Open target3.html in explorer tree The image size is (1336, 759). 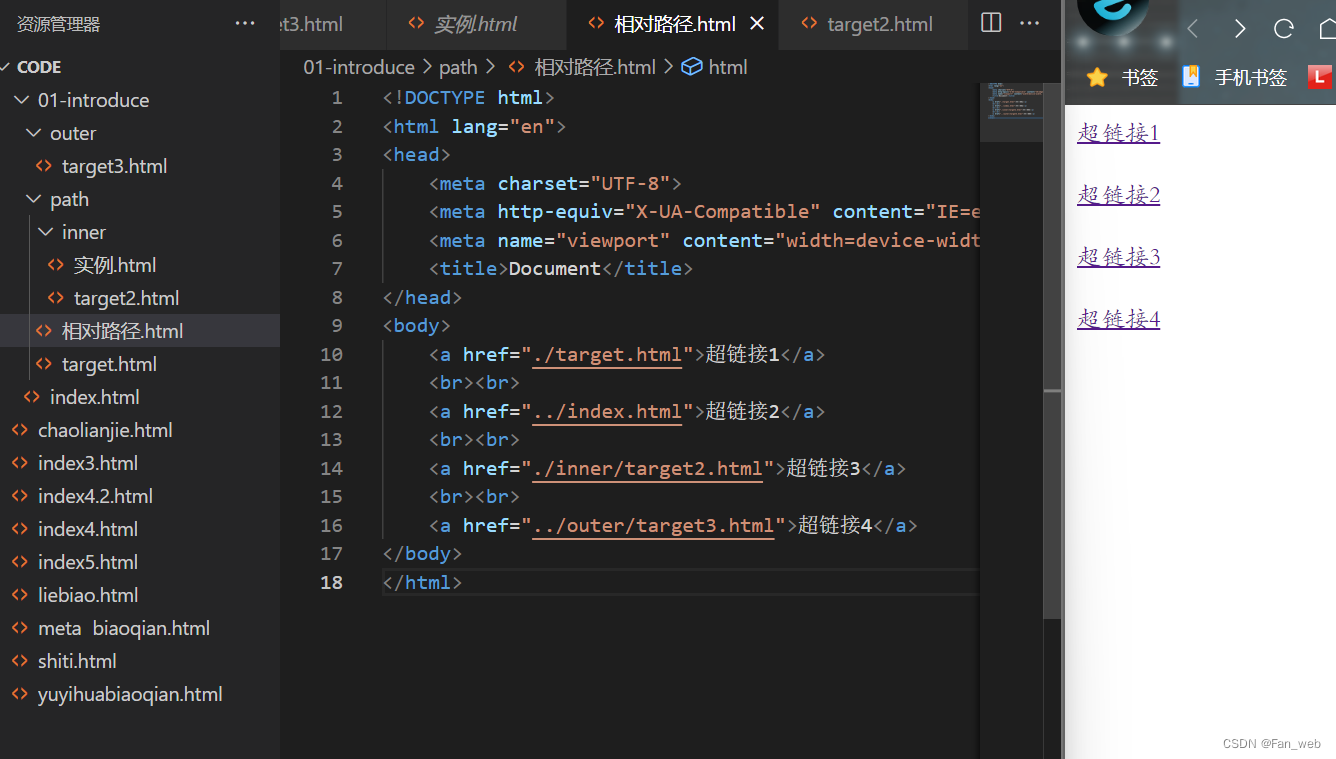[114, 166]
